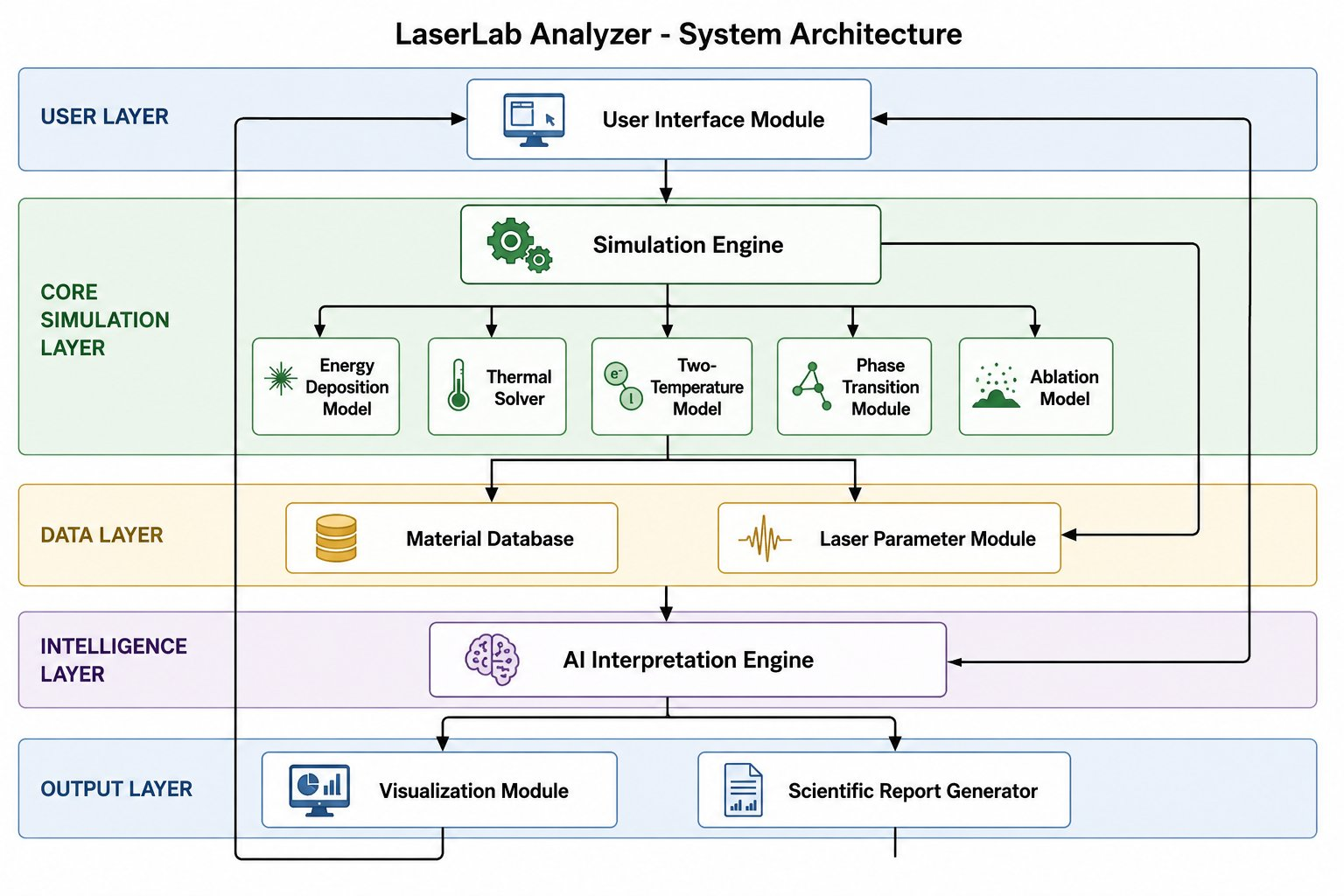Viewport: 1344px width, 896px height.
Task: Click the chart monitor icon in Visualization Module
Action: tap(319, 790)
